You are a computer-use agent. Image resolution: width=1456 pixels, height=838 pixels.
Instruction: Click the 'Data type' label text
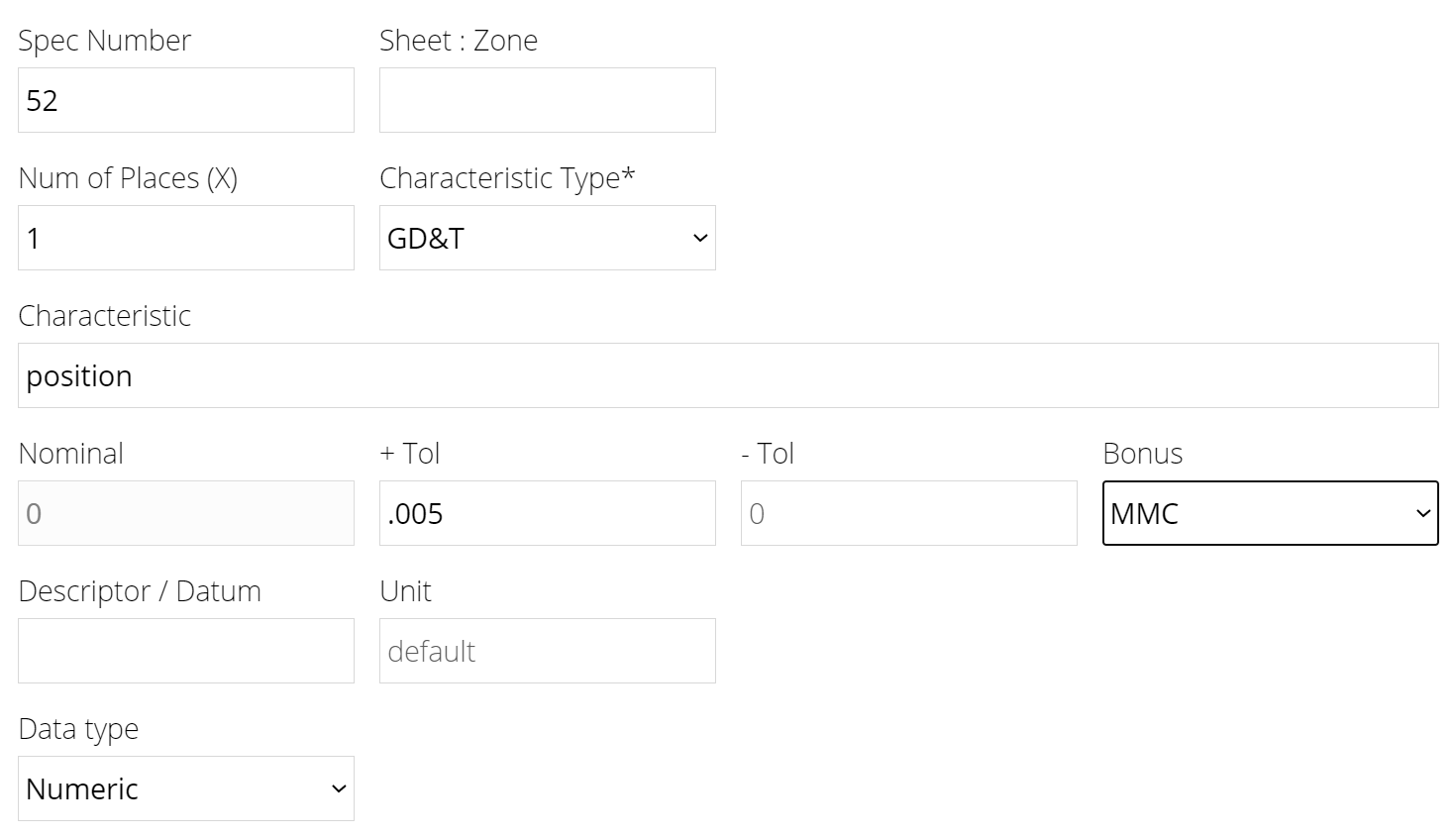point(78,729)
